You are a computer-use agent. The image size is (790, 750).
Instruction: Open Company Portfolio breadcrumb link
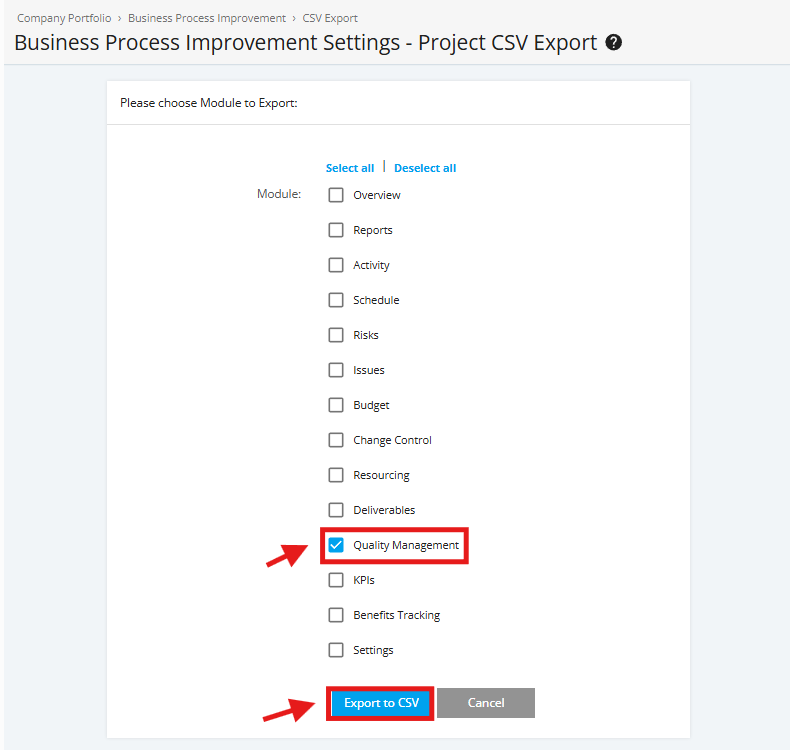[x=64, y=18]
